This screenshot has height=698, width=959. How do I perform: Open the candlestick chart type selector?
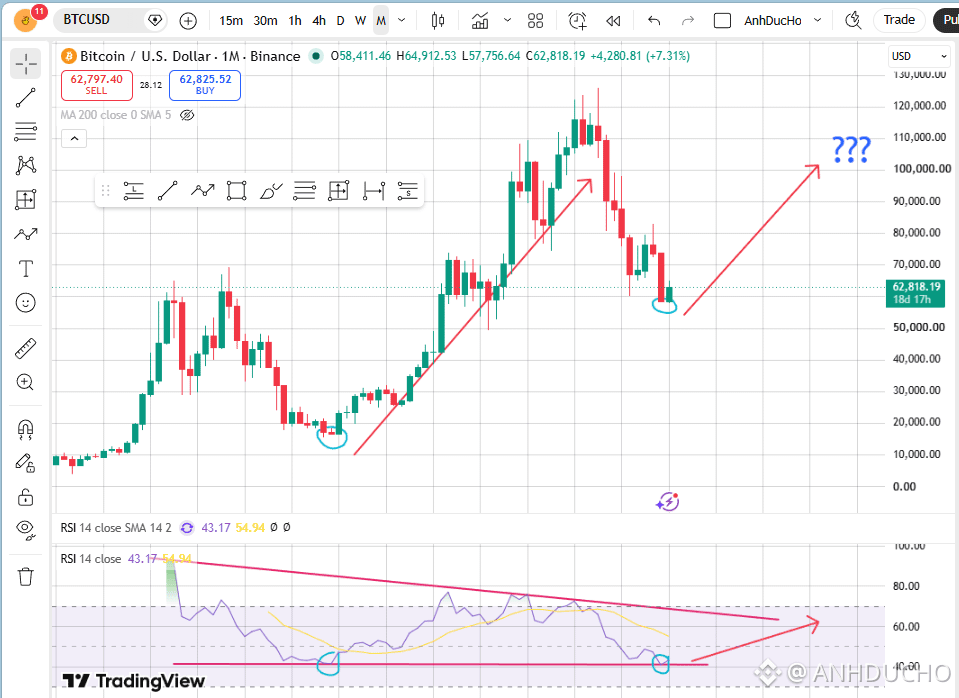coord(438,21)
